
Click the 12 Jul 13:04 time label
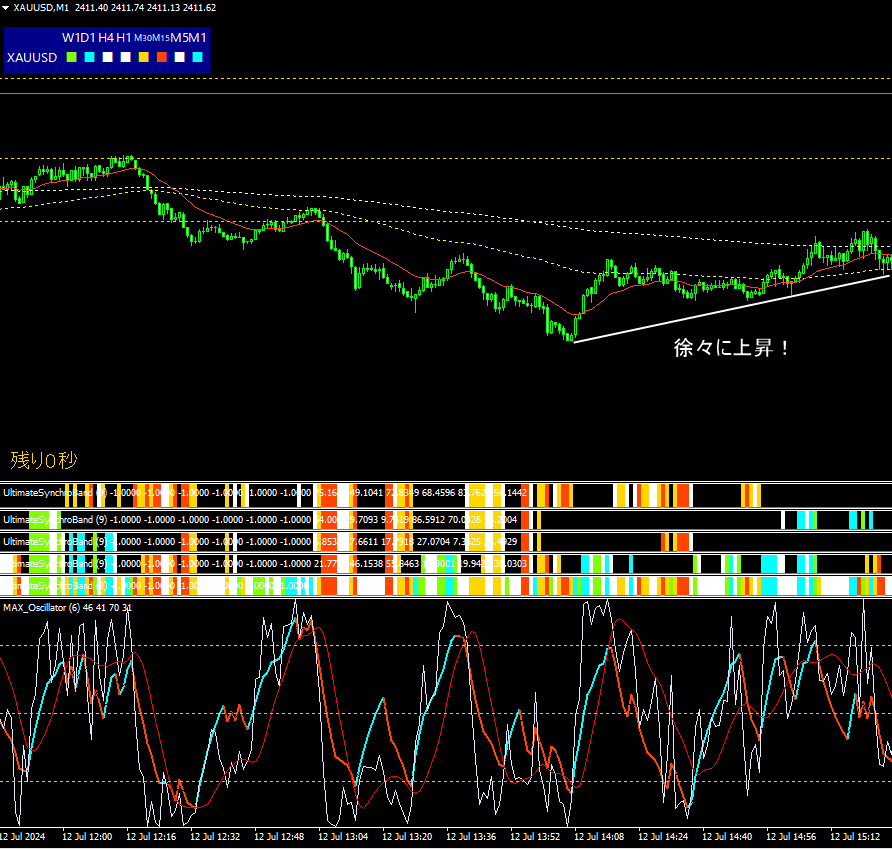click(343, 837)
